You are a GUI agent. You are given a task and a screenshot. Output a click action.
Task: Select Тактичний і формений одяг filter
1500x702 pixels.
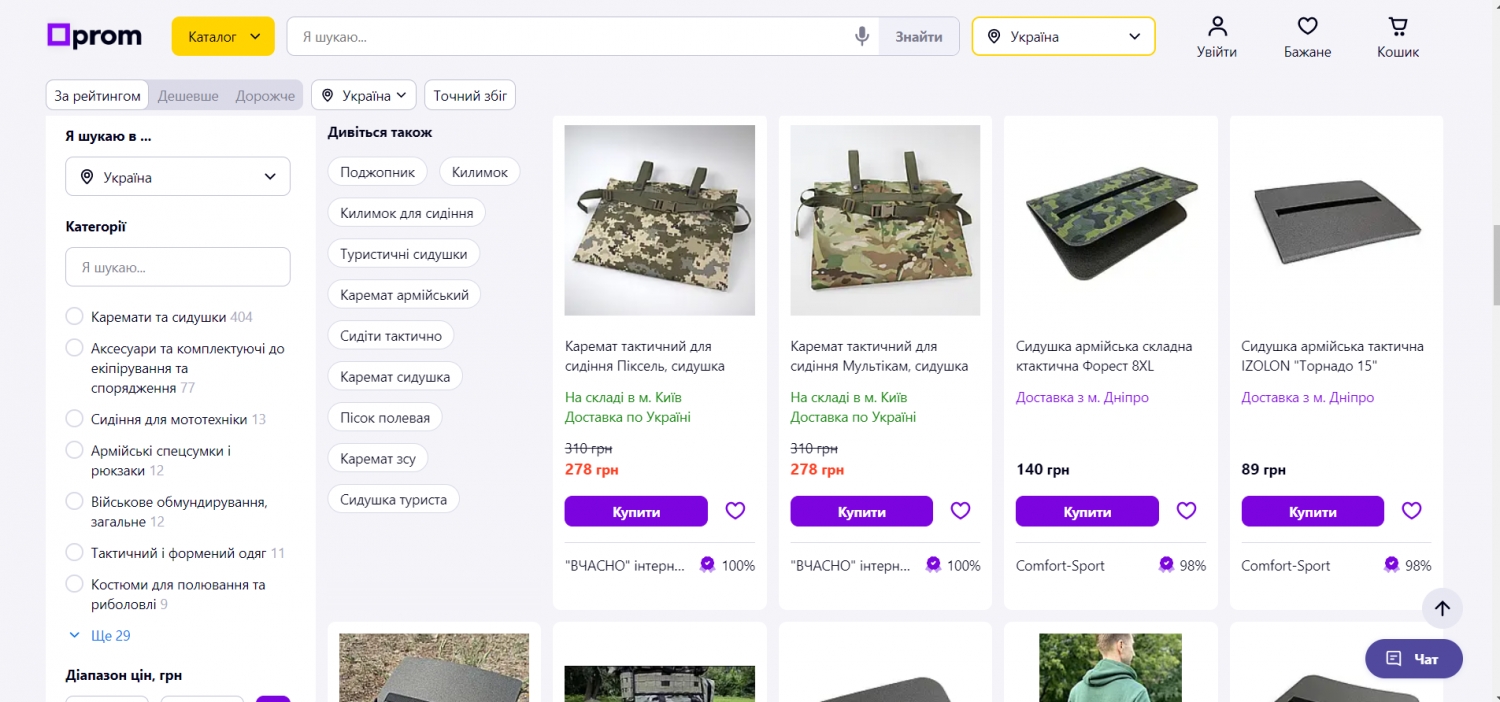(74, 553)
